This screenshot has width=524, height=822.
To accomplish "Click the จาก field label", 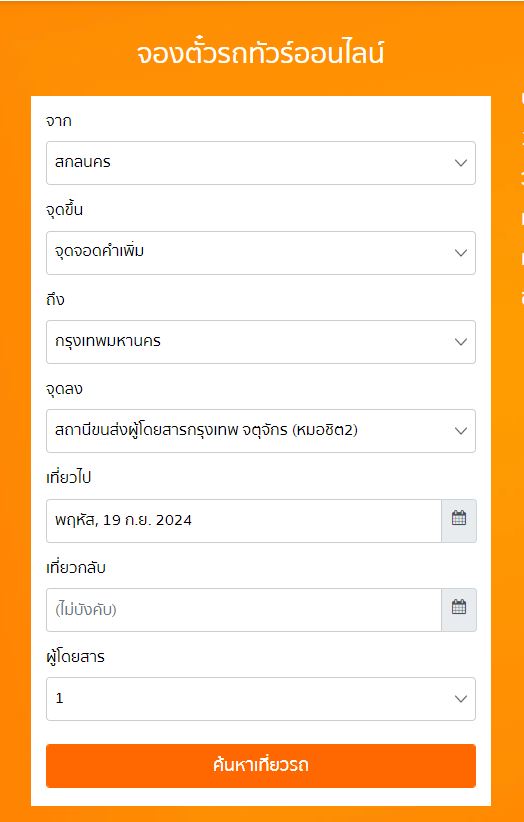I will (x=59, y=121).
